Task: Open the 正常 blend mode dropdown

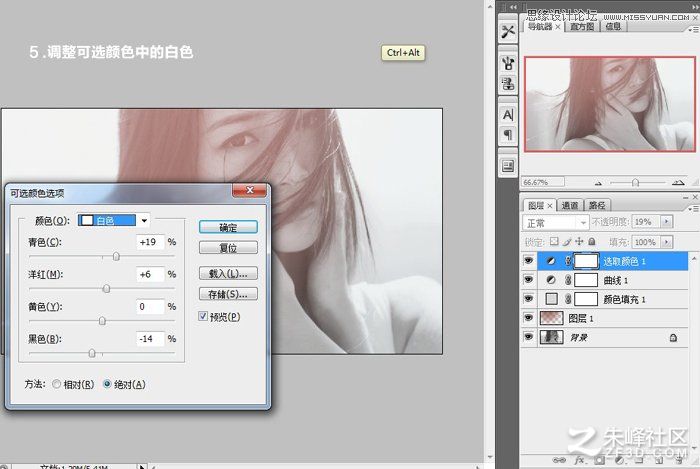Action: pyautogui.click(x=555, y=222)
